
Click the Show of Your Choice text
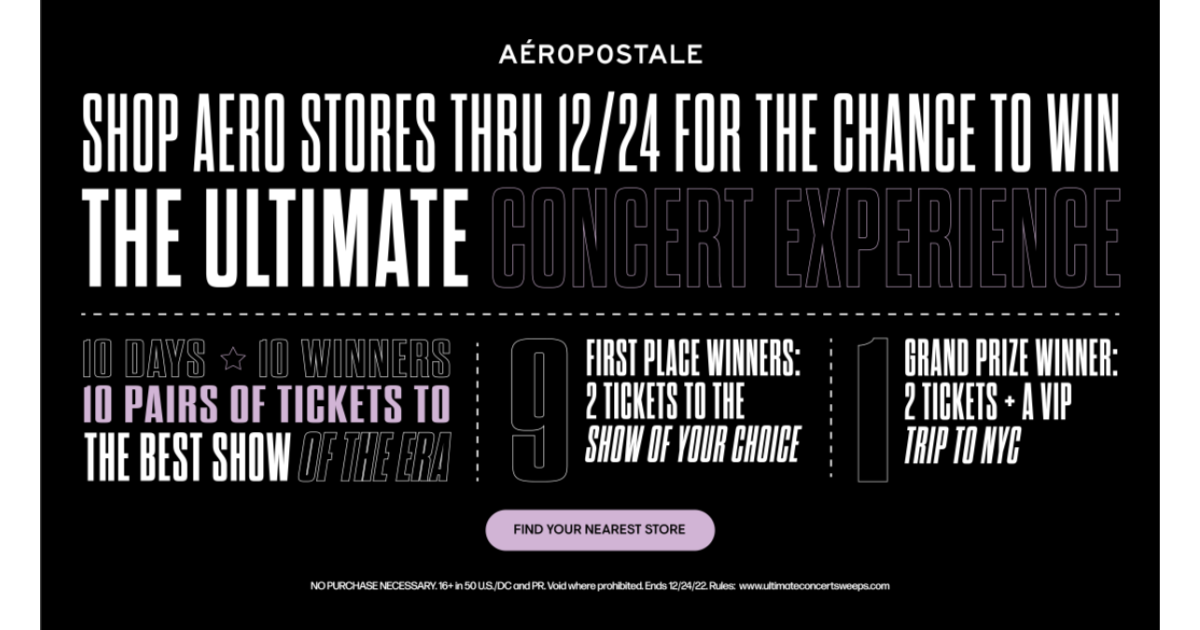click(692, 446)
